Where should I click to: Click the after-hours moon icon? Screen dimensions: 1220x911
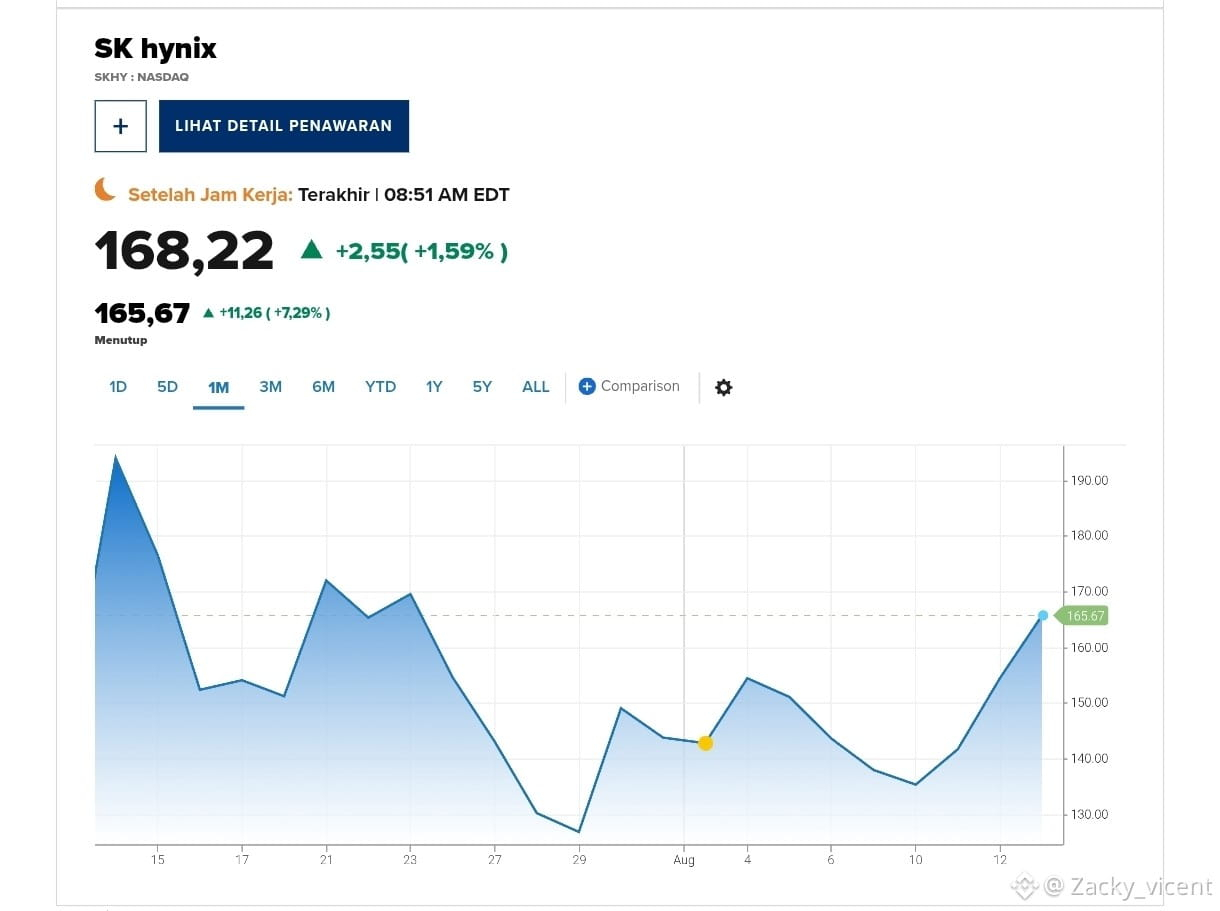click(105, 189)
